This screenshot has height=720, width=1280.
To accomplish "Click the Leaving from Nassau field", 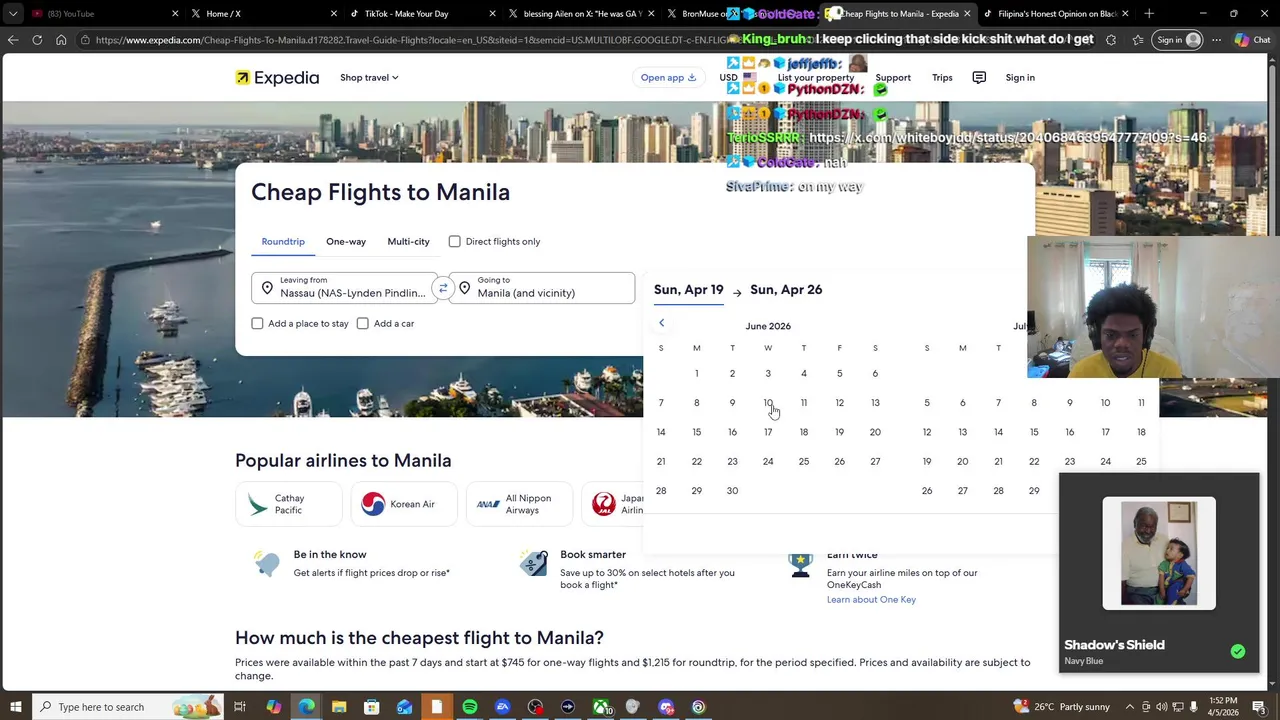I will pos(344,288).
